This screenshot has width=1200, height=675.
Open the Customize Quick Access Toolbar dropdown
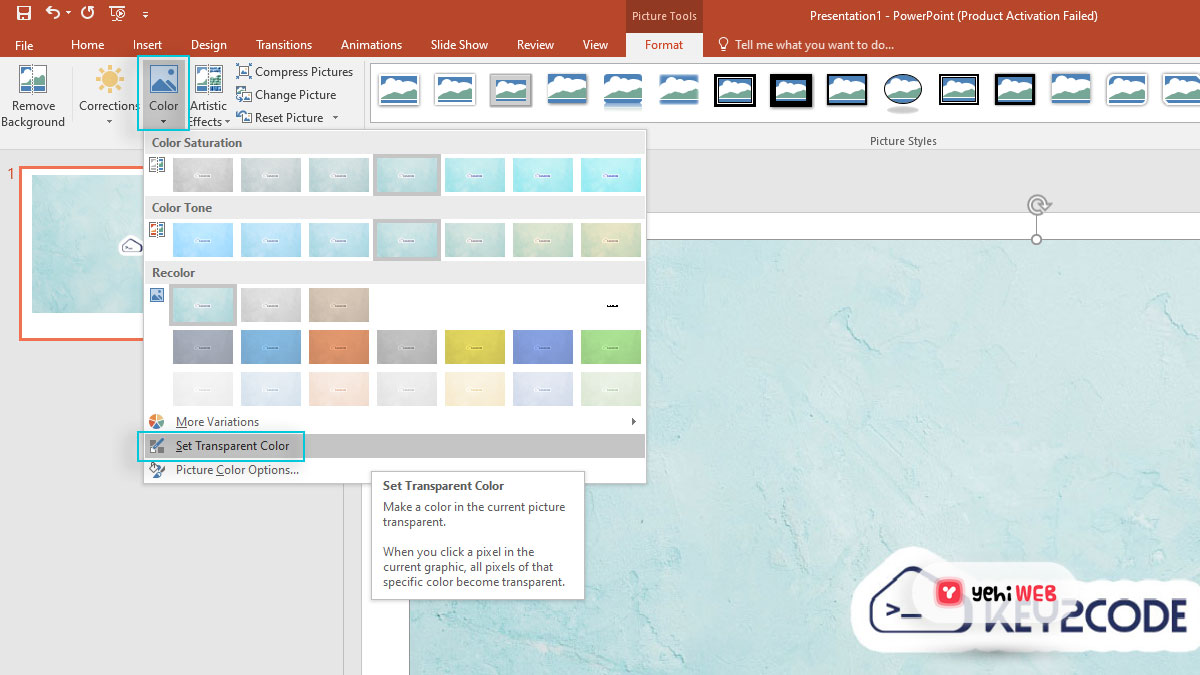coord(144,15)
